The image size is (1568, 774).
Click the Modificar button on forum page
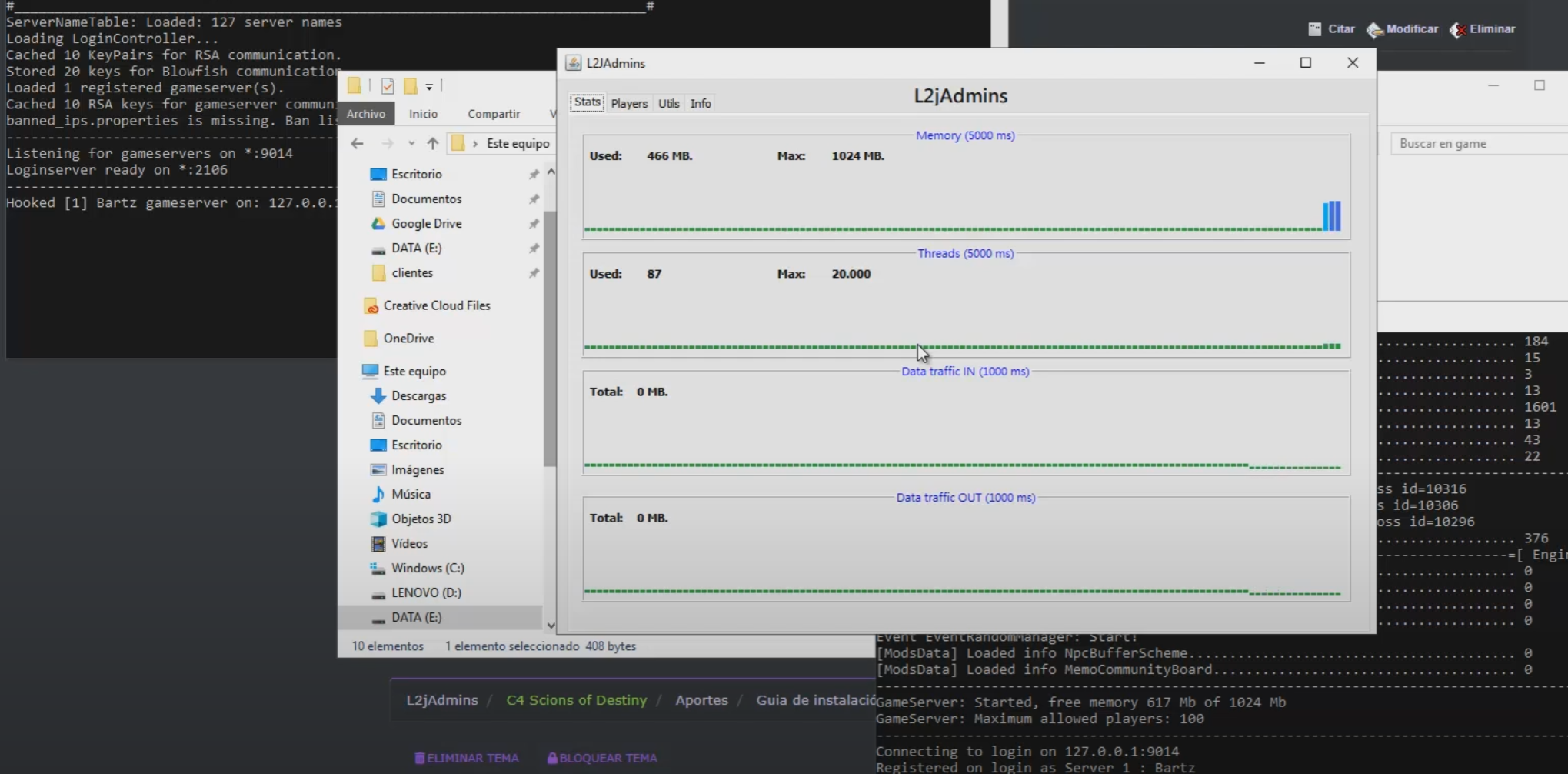[1403, 29]
